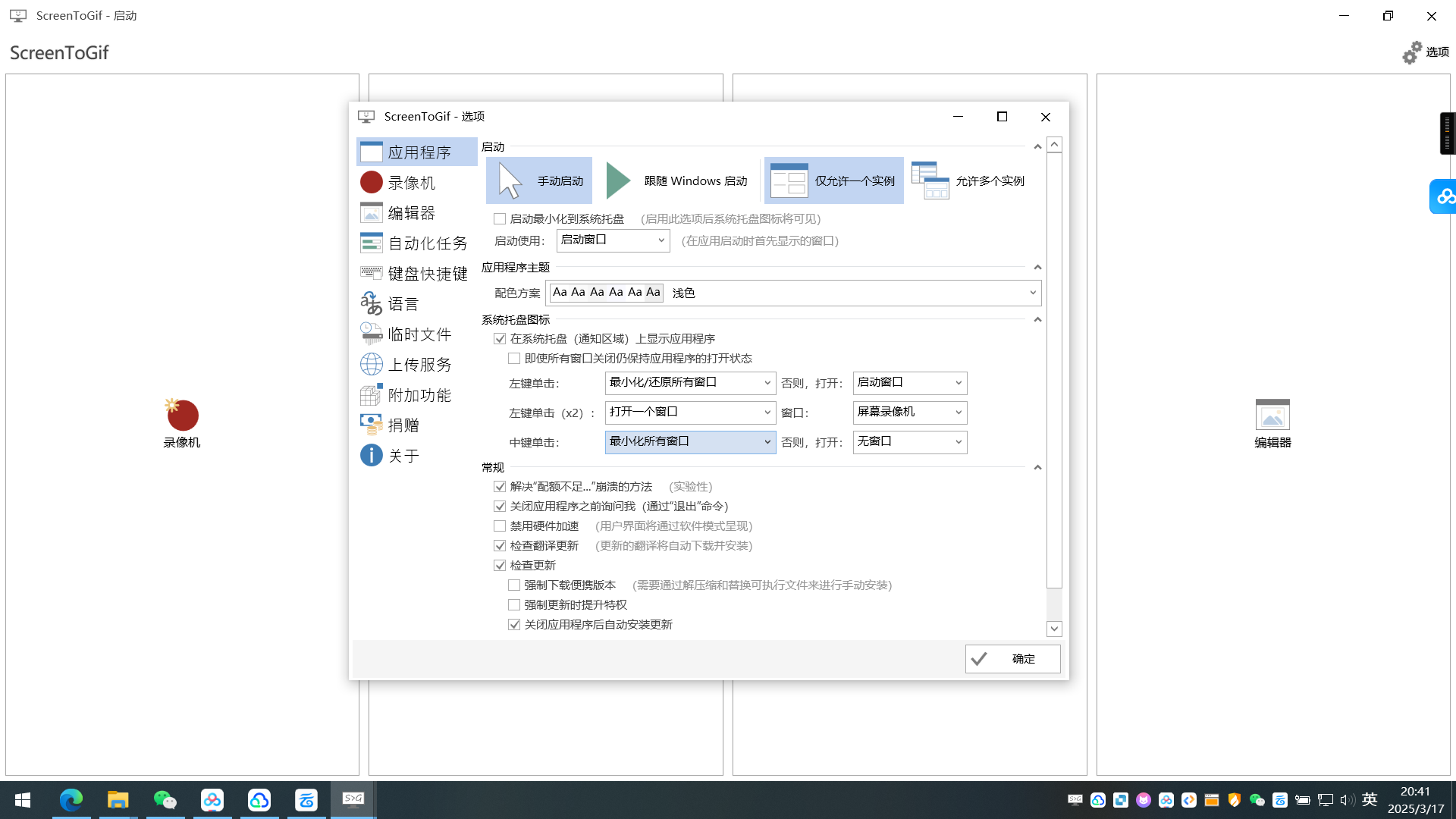Open 窗口 dropdown showing 屏幕录像机
The width and height of the screenshot is (1456, 819).
point(909,413)
